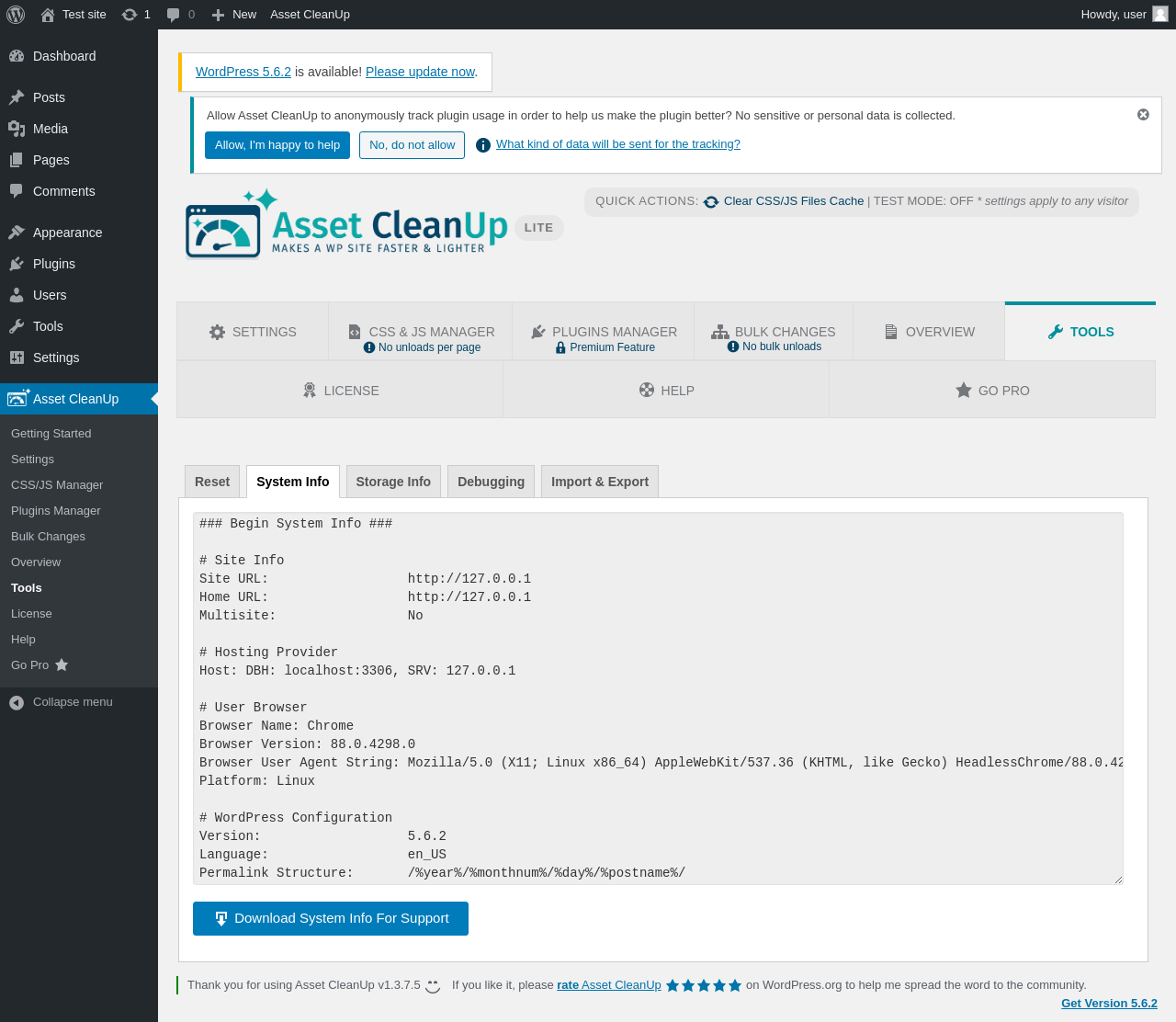Click the Asset CleanUp sidebar icon

[x=18, y=398]
